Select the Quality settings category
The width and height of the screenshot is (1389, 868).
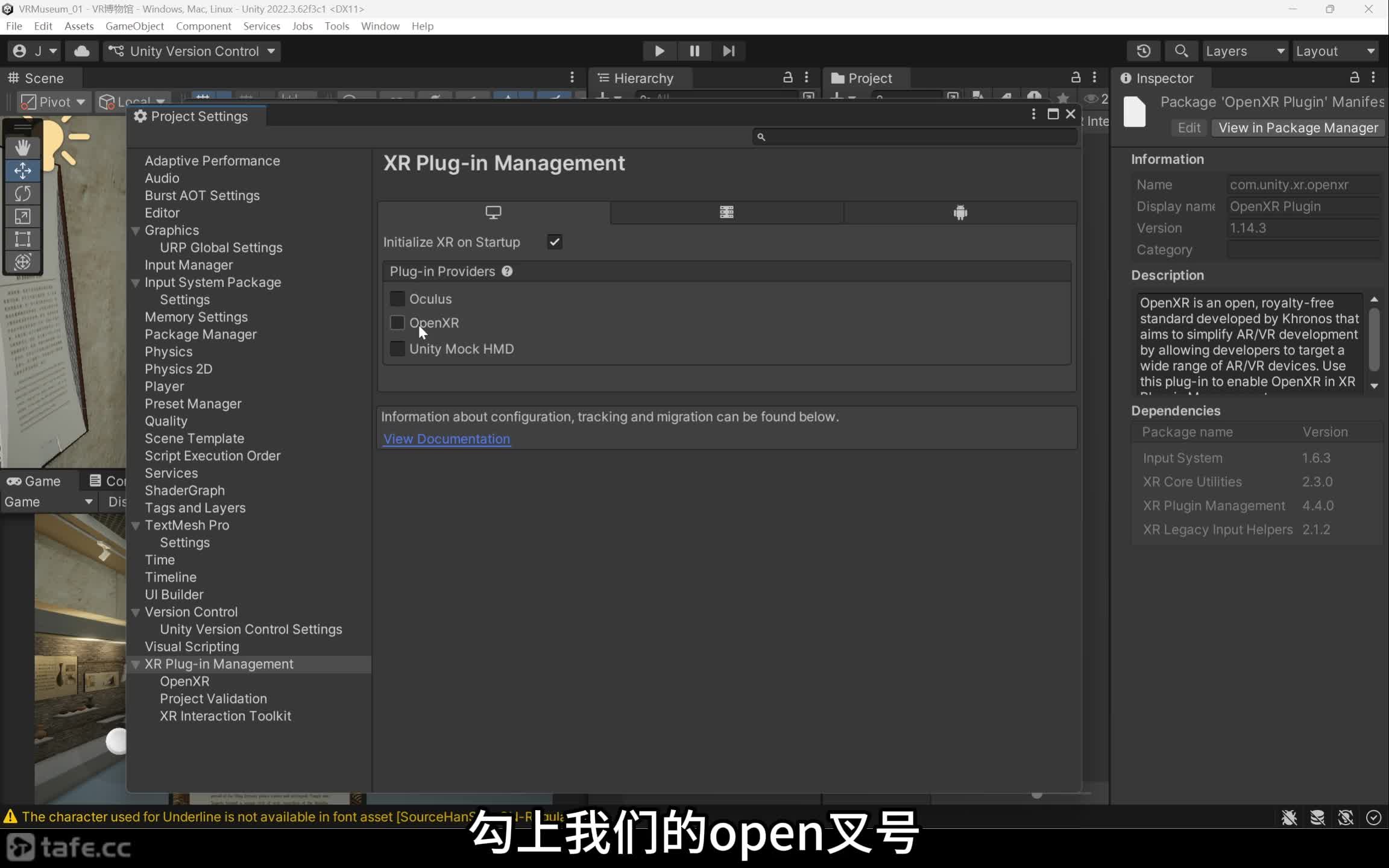[x=166, y=421]
